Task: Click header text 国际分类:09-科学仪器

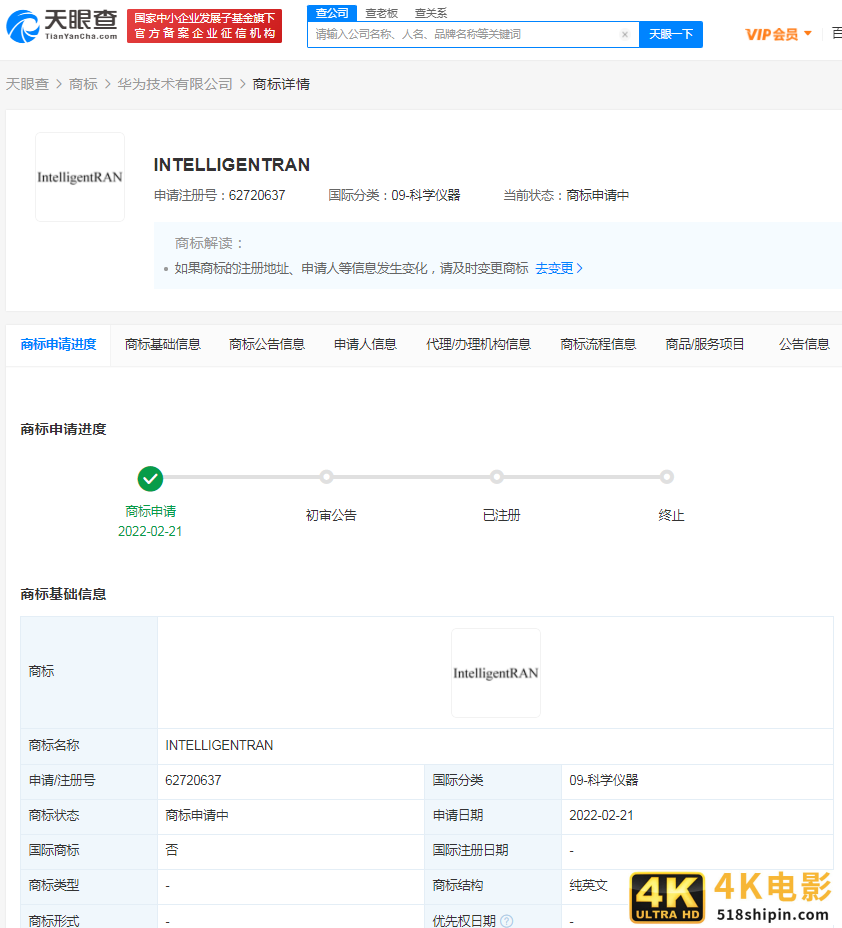Action: (394, 195)
